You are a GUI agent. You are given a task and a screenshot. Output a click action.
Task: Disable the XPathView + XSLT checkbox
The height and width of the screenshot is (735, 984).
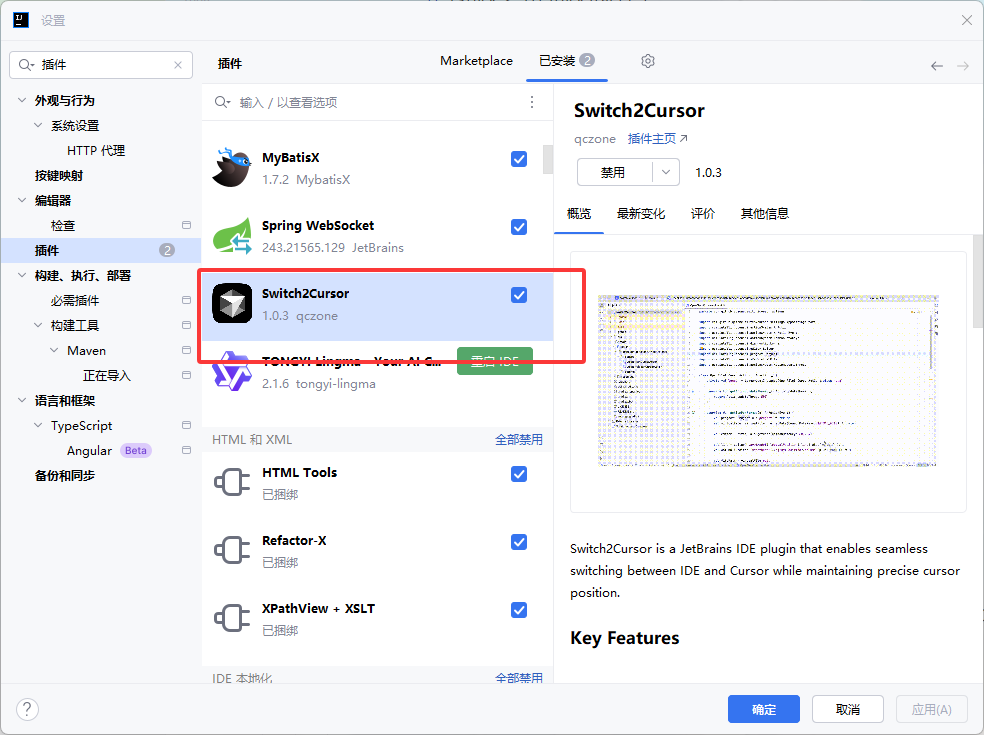click(x=519, y=609)
